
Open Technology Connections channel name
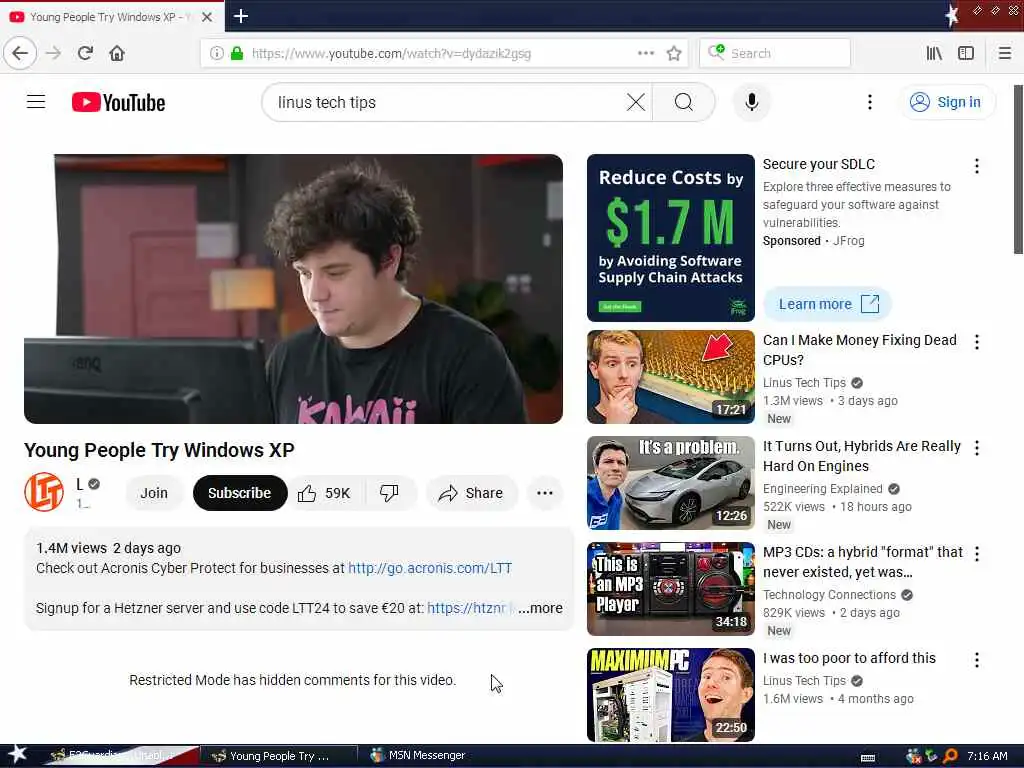pyautogui.click(x=829, y=594)
